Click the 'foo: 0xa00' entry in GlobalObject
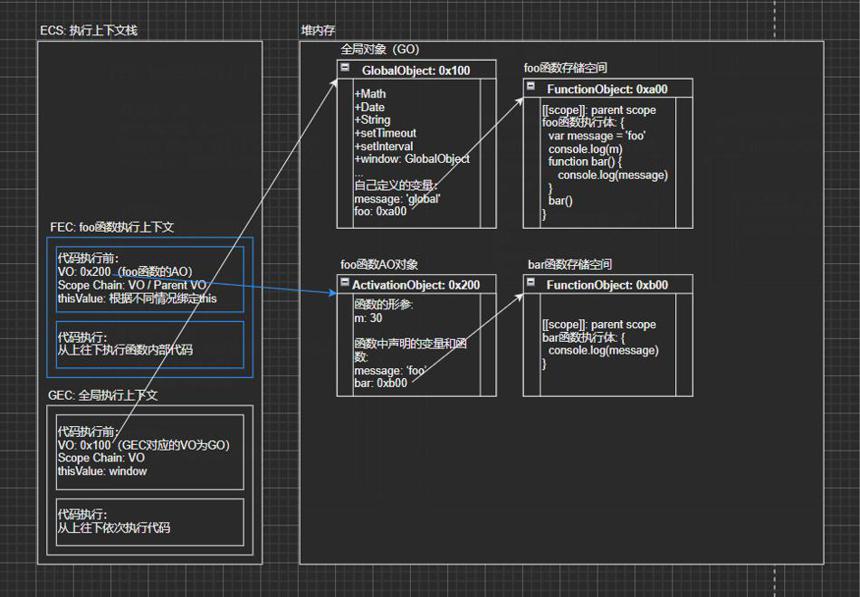 tap(381, 211)
